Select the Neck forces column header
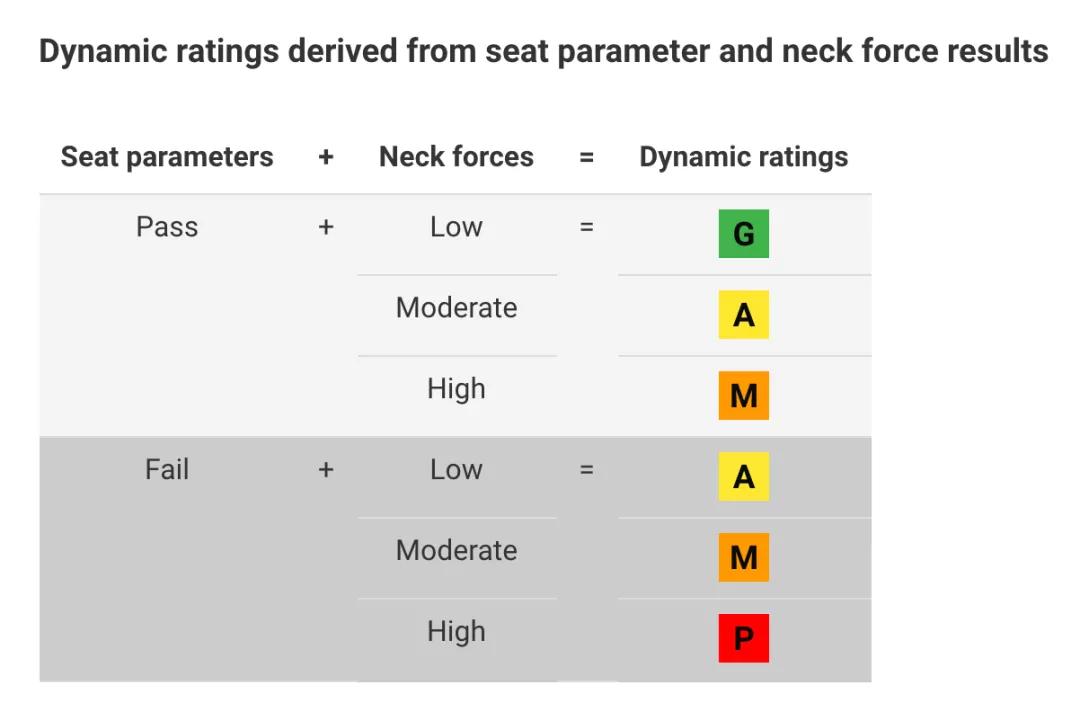 pos(456,156)
